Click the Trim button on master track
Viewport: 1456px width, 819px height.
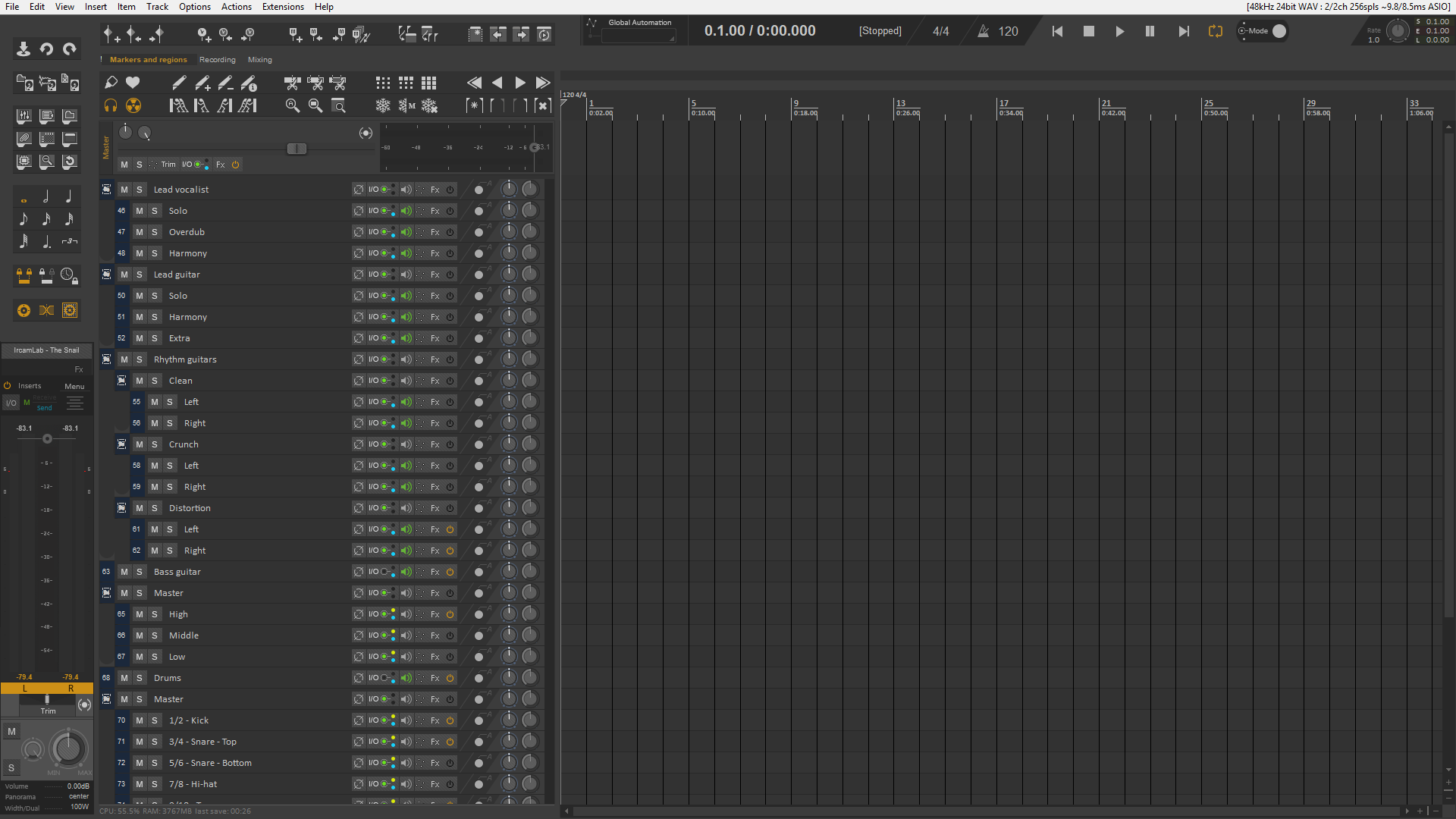(168, 165)
